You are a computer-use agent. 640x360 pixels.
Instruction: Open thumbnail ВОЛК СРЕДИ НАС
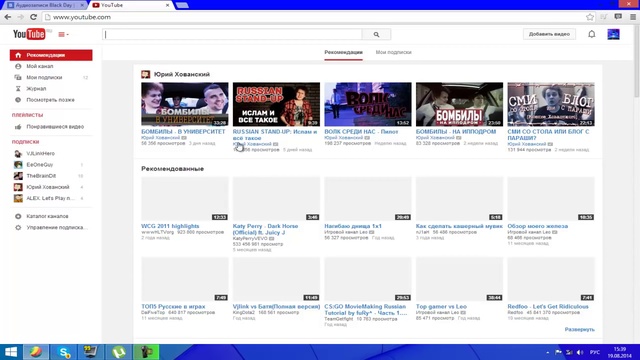point(368,104)
